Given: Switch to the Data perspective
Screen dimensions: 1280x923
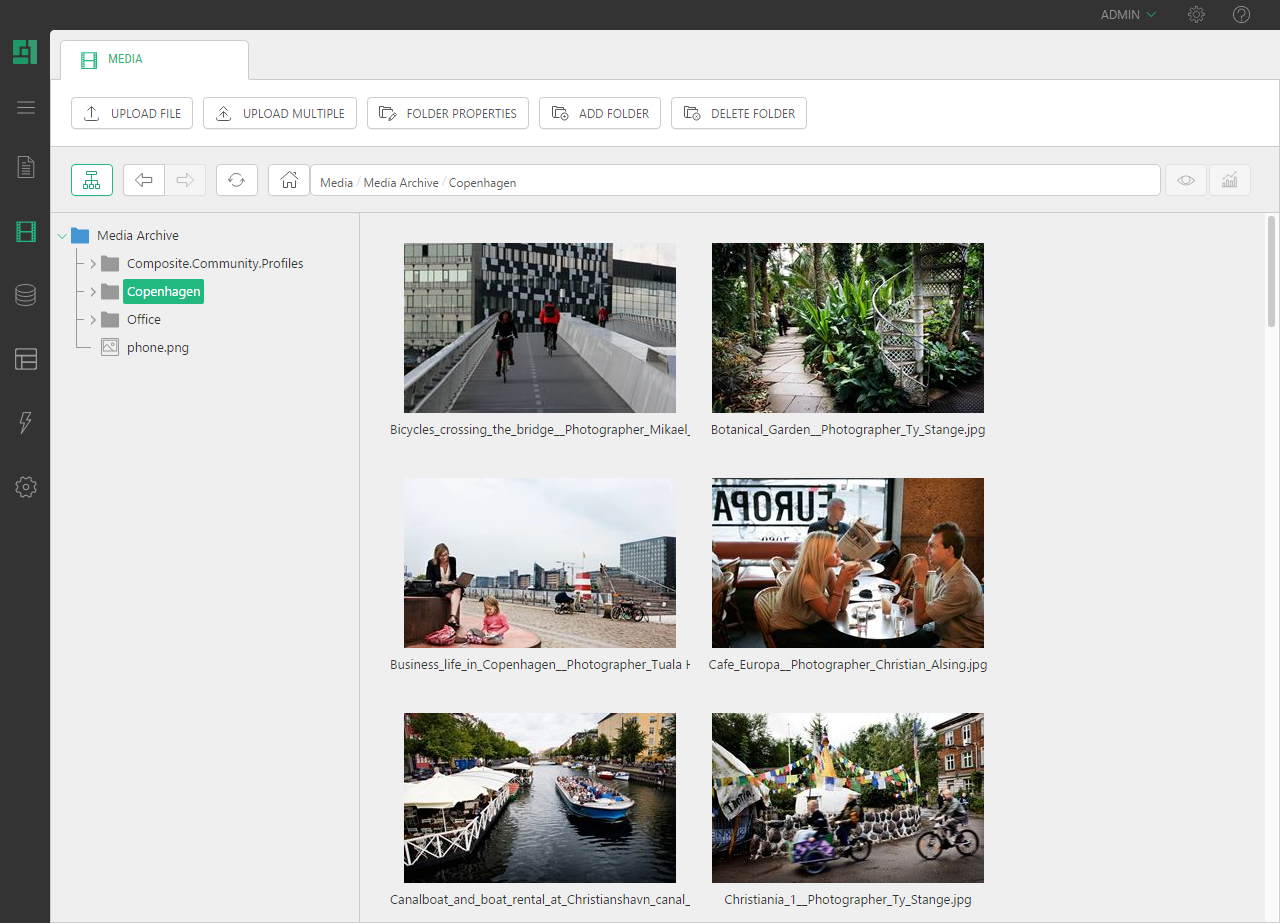Looking at the screenshot, I should [x=25, y=295].
